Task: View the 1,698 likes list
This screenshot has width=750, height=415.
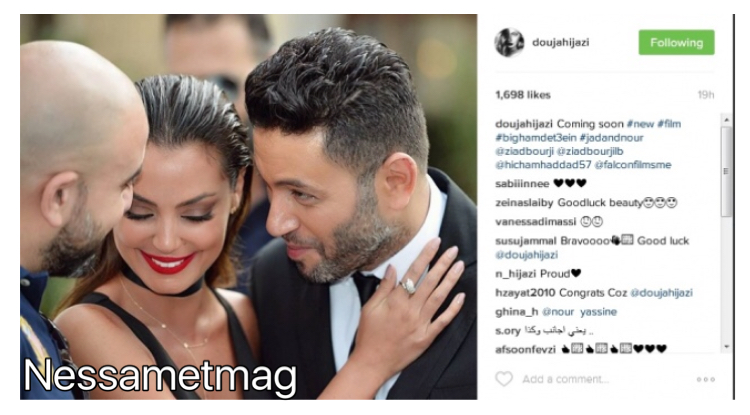Action: click(x=523, y=95)
